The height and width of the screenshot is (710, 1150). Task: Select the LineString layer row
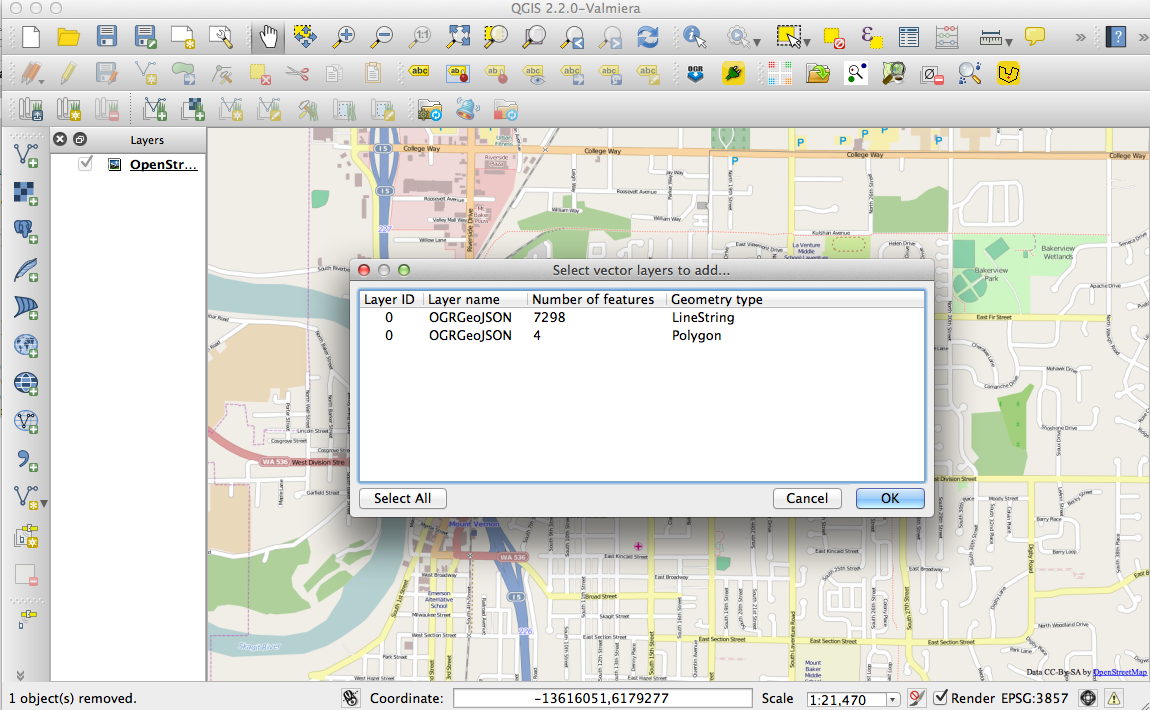coord(641,318)
